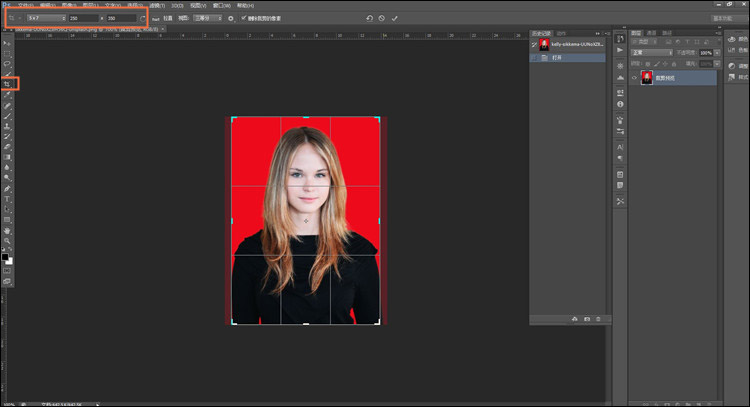
Task: Open the overlay view dropdown in options bar
Action: point(206,18)
